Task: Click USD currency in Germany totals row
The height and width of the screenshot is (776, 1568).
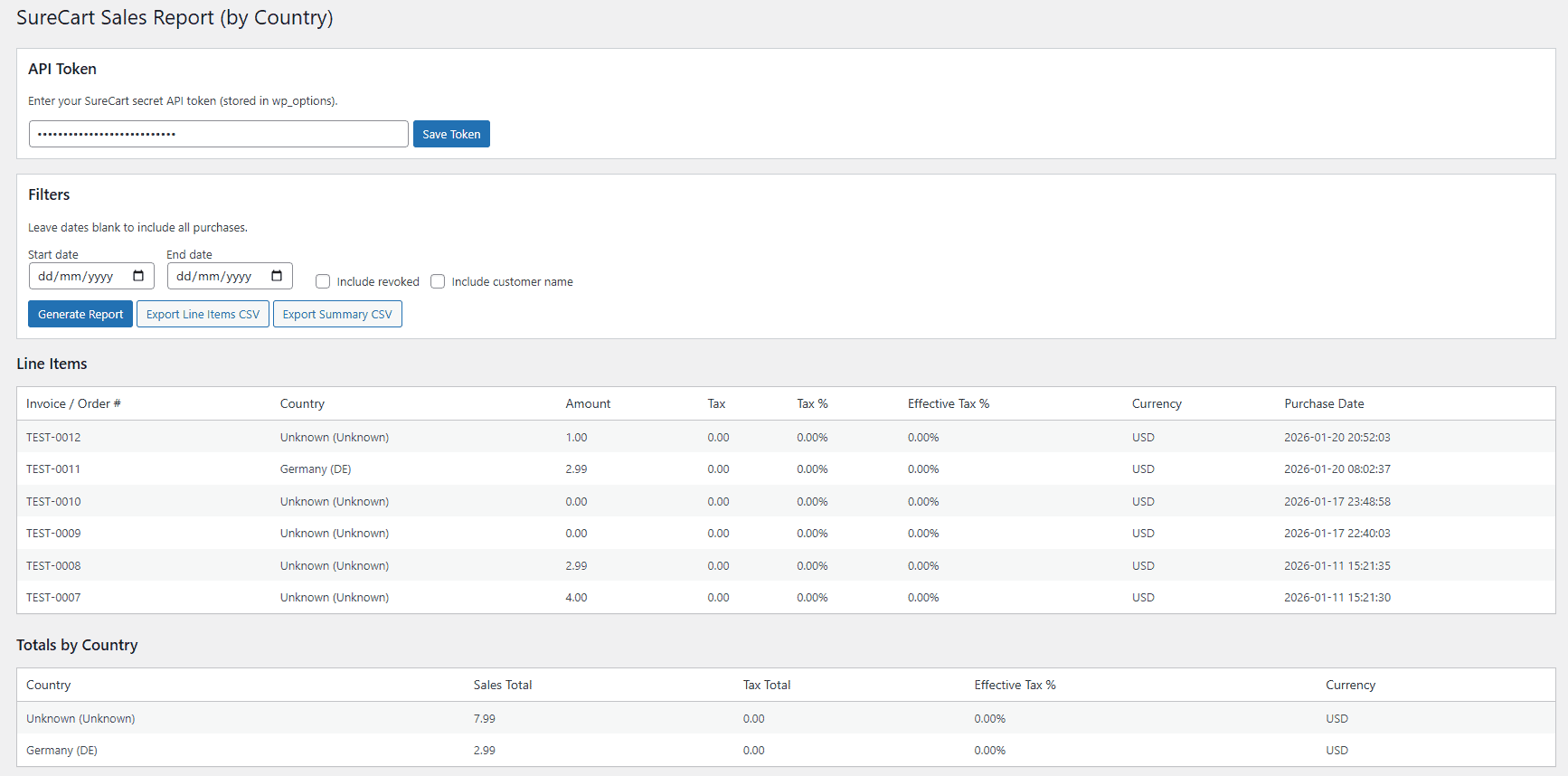Action: click(x=1337, y=750)
